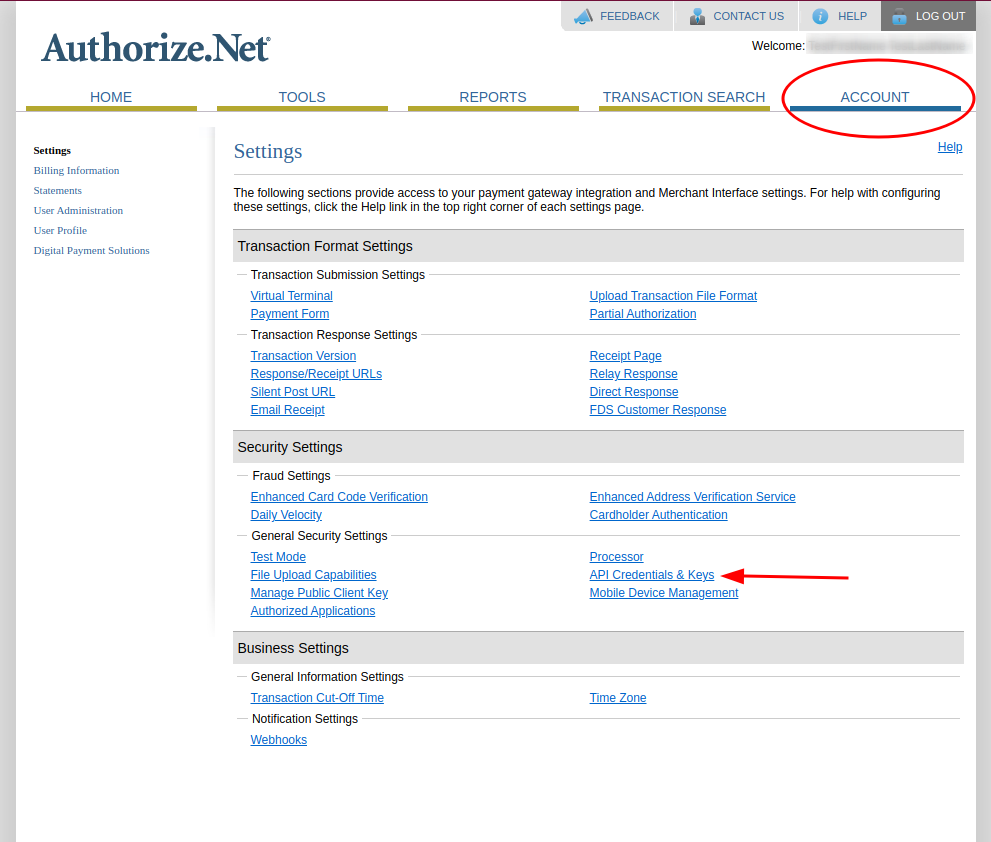This screenshot has height=842, width=991.
Task: Open Upload Transaction File Format link
Action: point(673,296)
